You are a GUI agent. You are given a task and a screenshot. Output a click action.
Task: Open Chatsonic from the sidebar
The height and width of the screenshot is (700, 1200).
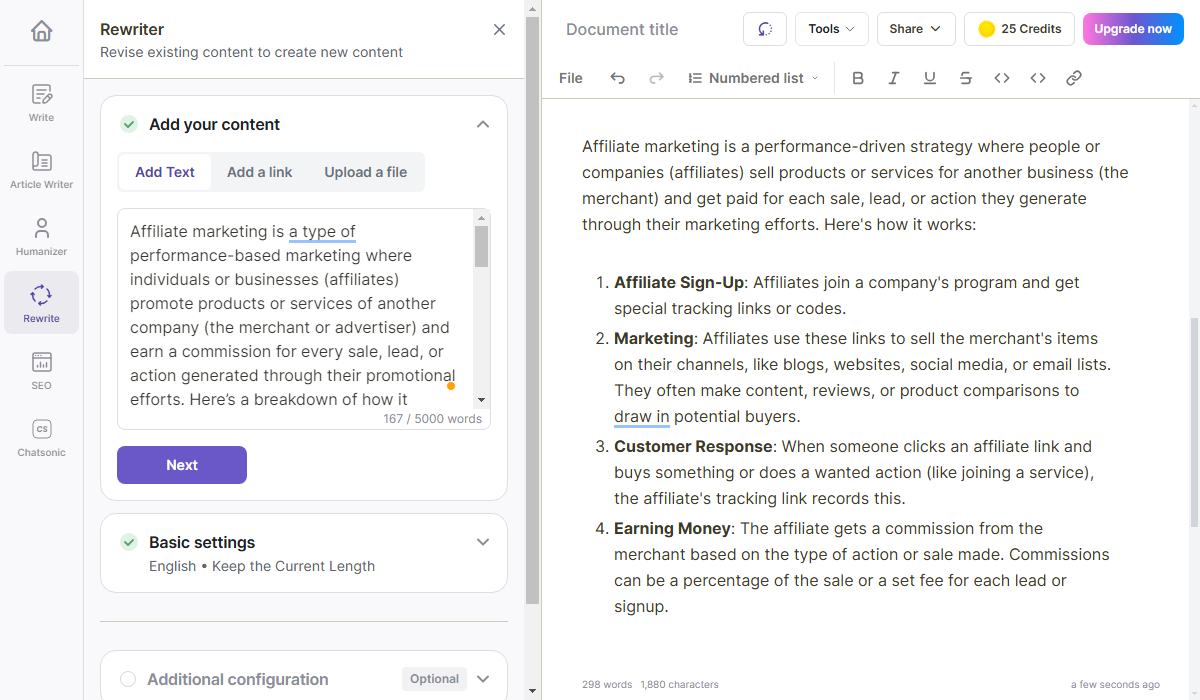point(41,437)
